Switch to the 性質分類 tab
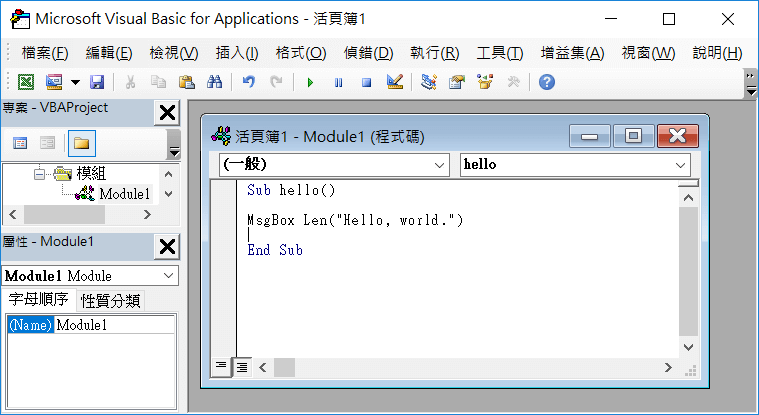759x415 pixels. (110, 301)
